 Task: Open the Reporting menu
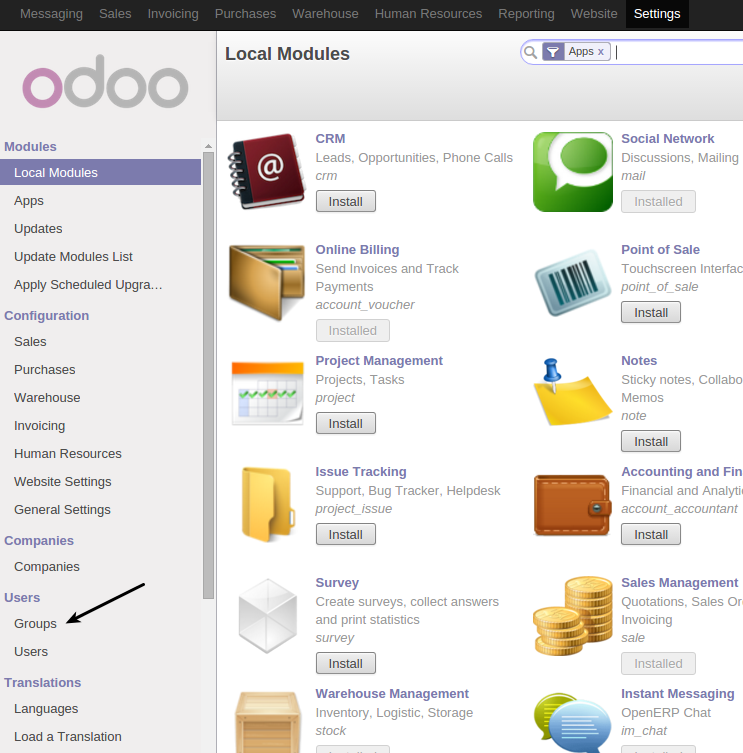pos(526,14)
